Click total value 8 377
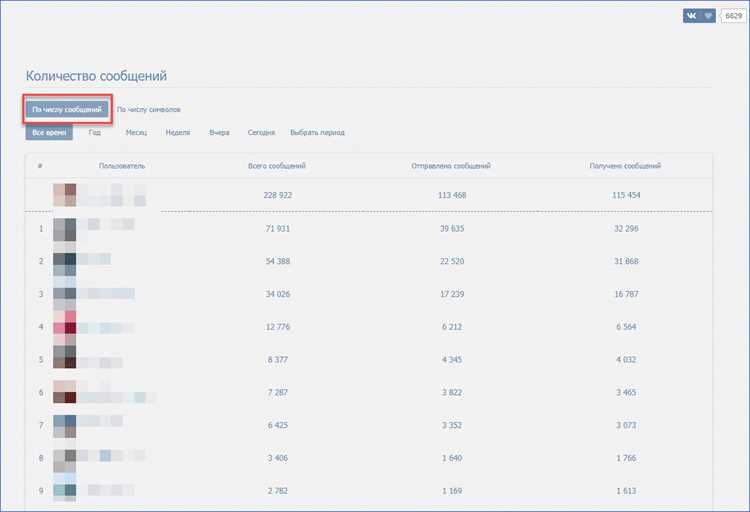The image size is (750, 512). point(278,360)
